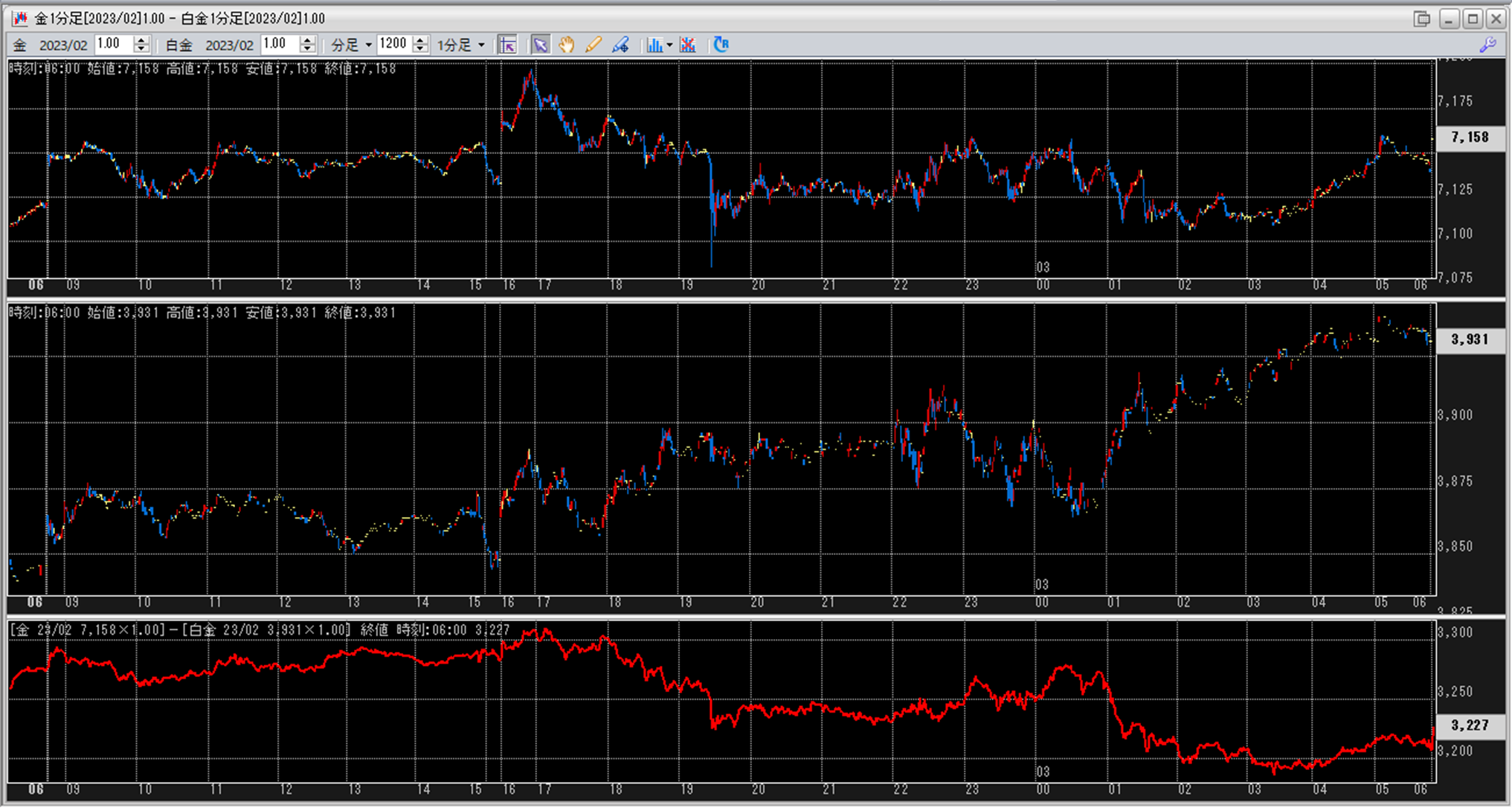Open the wrench settings icon
1512x808 pixels.
[1487, 45]
